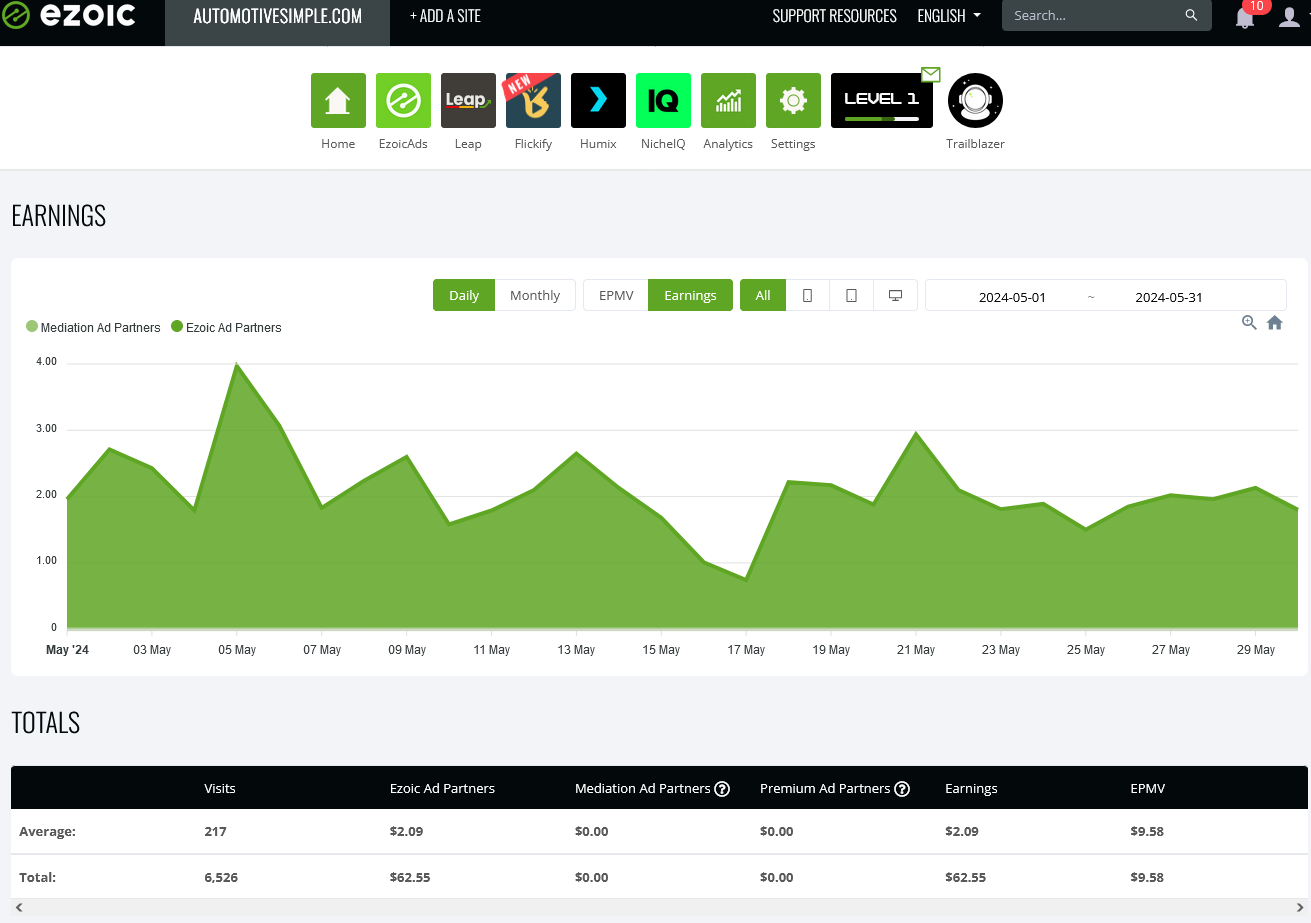Filter chart by desktop device
Screen dimensions: 1311x923
896,295
